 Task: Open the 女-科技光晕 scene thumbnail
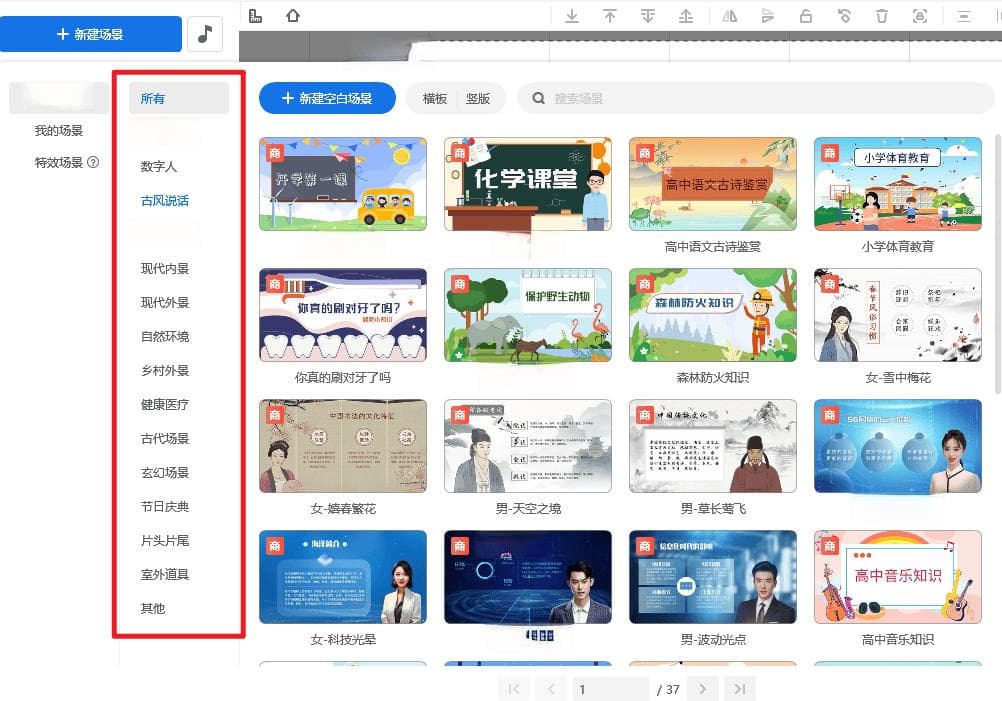click(x=343, y=577)
